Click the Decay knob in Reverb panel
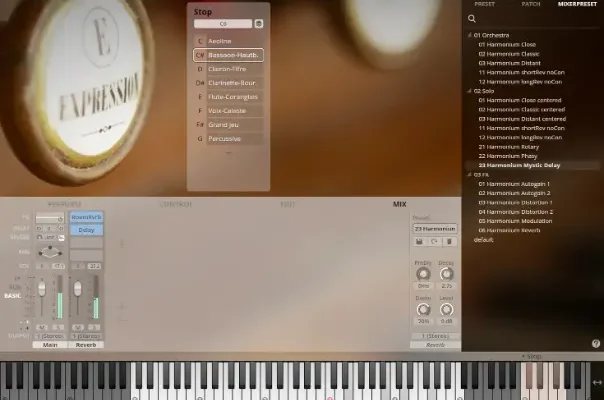 click(x=446, y=274)
